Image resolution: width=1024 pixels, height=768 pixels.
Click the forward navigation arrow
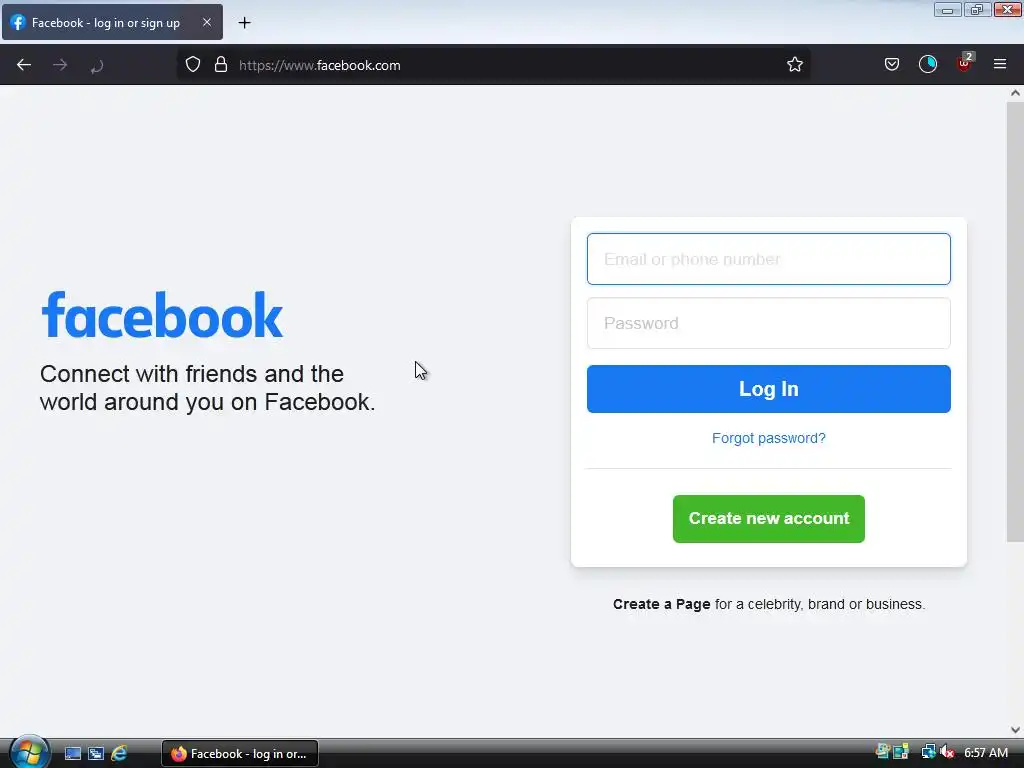(60, 65)
